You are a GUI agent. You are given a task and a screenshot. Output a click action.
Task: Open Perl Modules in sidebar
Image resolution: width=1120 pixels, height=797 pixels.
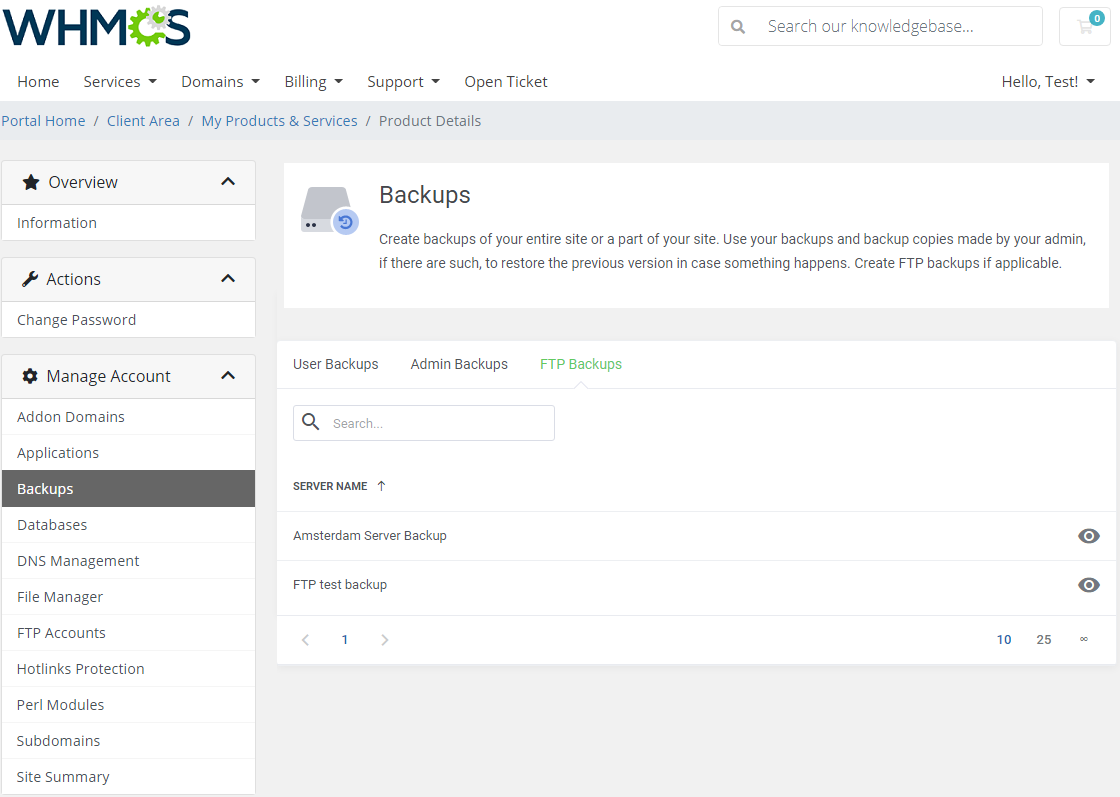coord(129,705)
